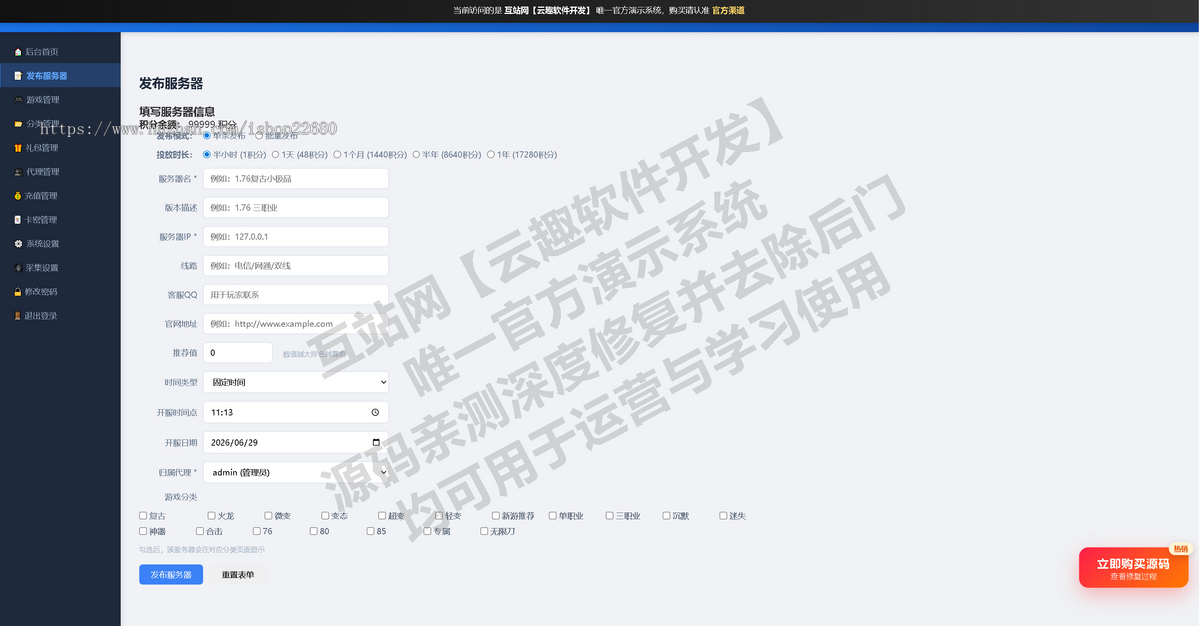Choose 1个月 (1440积分) duration
The width and height of the screenshot is (1200, 626).
point(337,155)
